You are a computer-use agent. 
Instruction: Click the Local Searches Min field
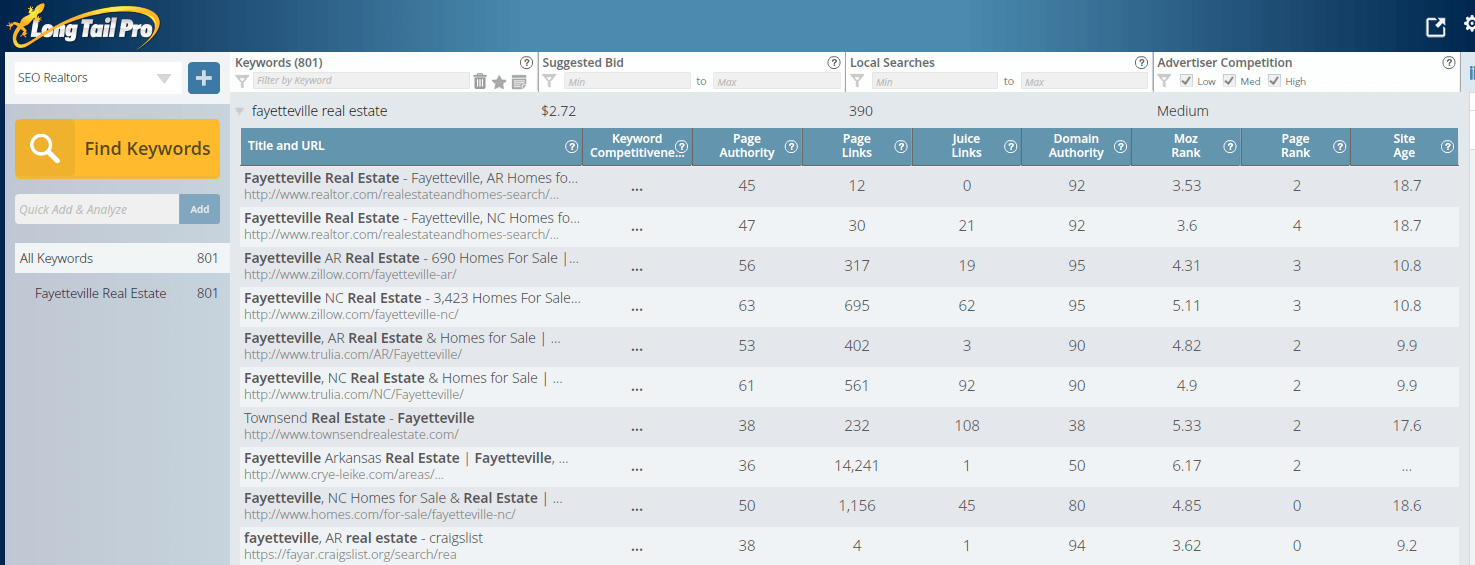tap(934, 81)
